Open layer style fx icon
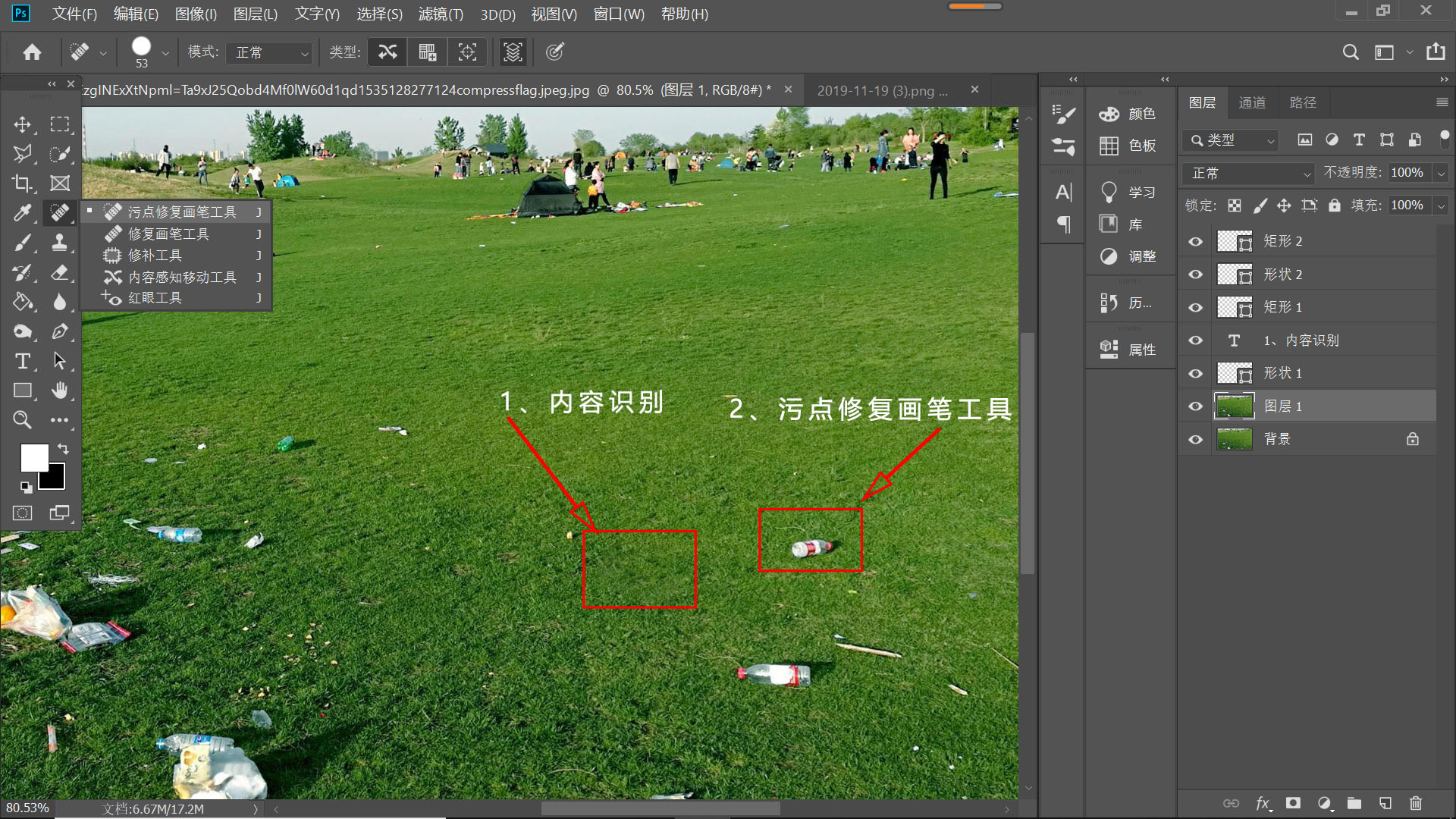1456x819 pixels. (x=1263, y=803)
